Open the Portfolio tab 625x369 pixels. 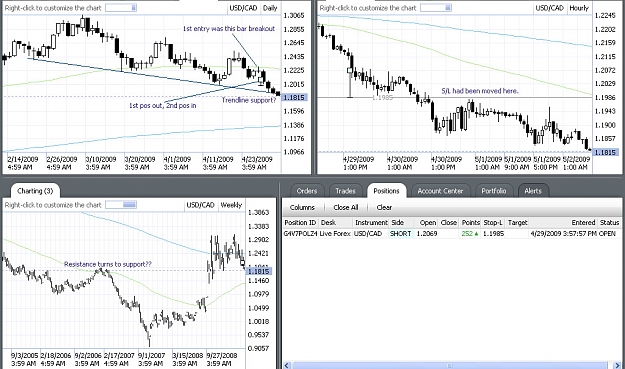tap(493, 191)
